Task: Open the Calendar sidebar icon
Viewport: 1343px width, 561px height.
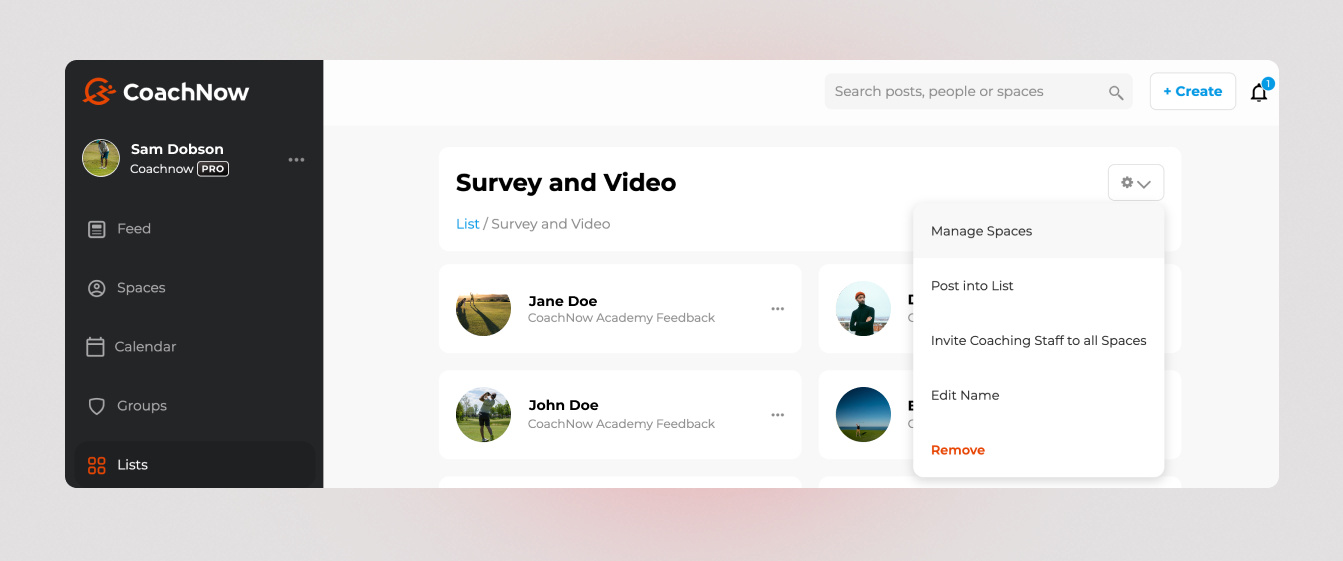Action: [x=96, y=347]
